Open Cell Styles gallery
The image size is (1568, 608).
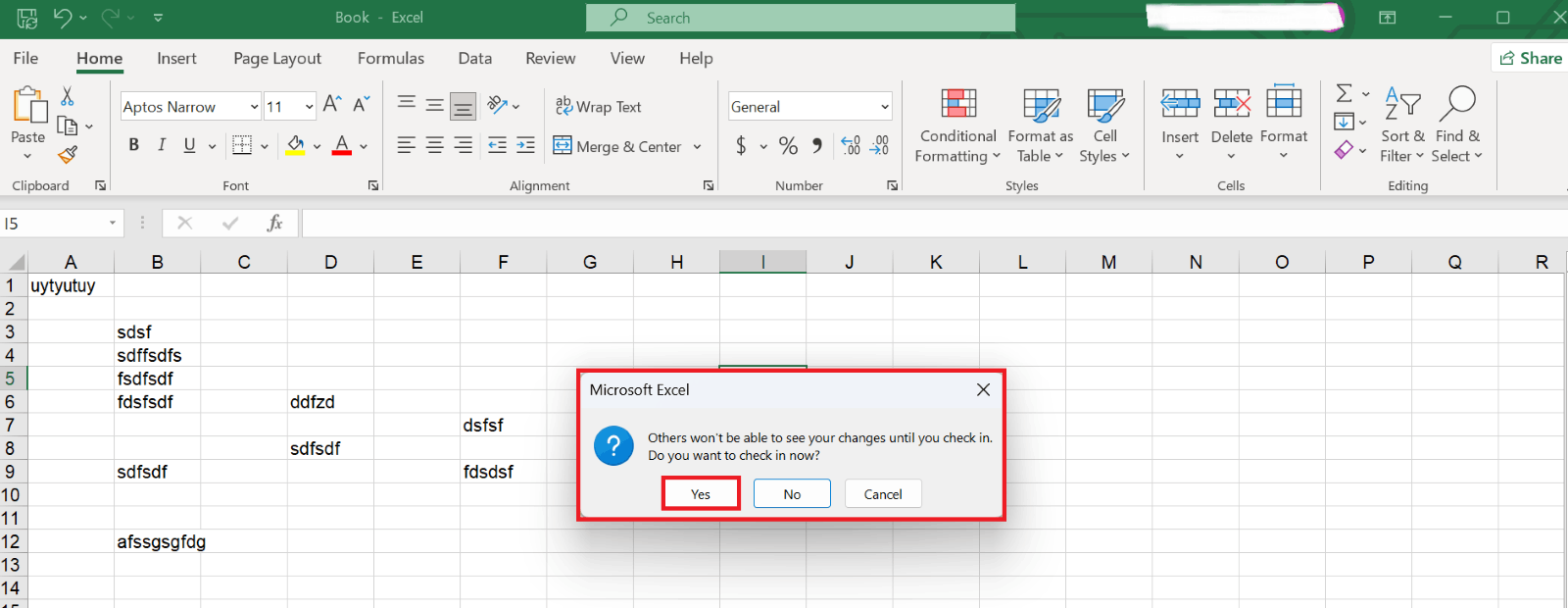1104,126
